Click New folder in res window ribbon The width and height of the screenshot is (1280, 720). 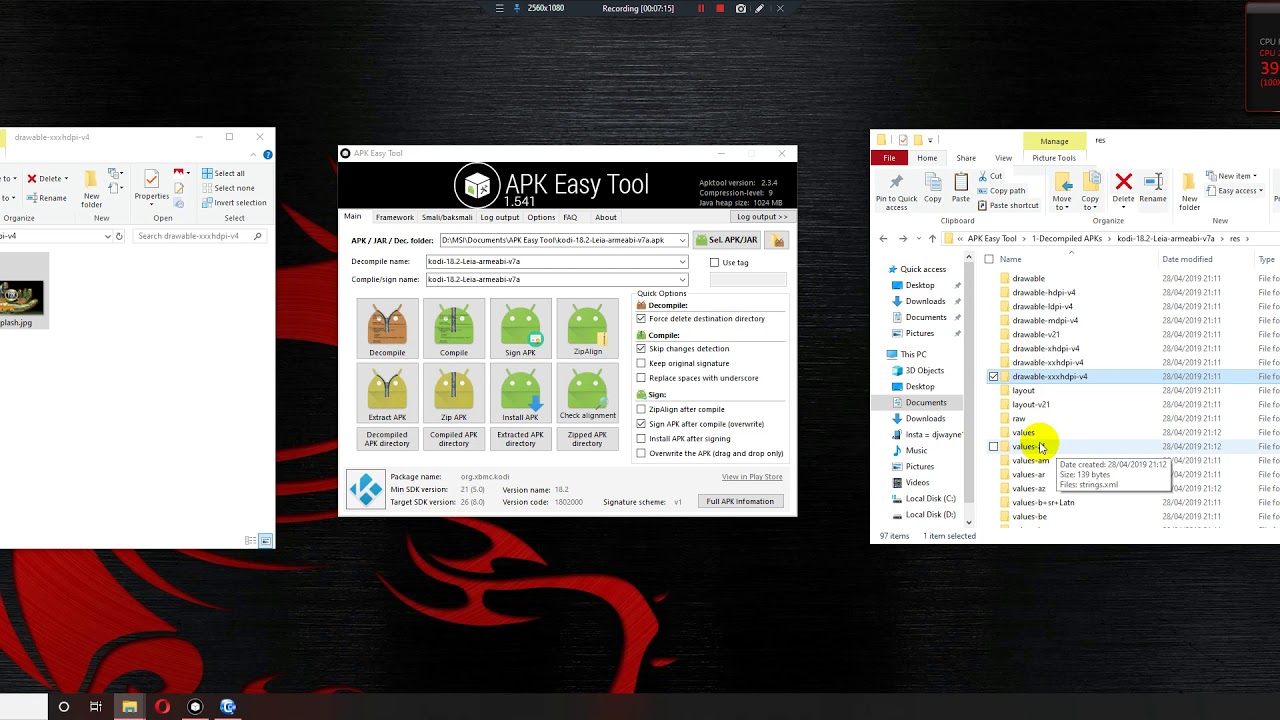pyautogui.click(x=1189, y=190)
